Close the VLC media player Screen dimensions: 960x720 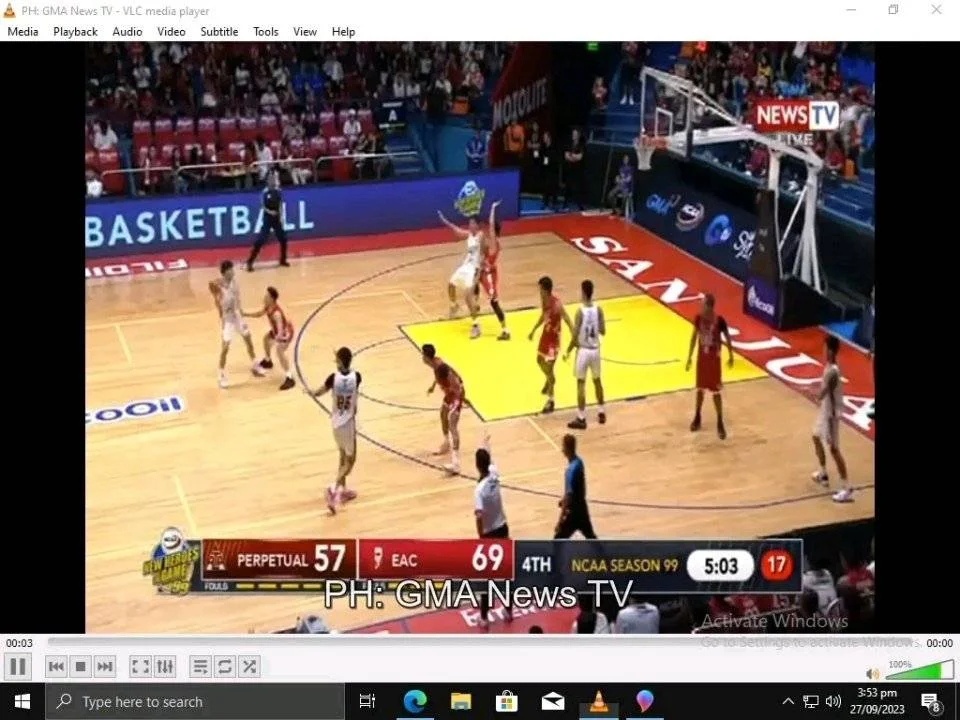pos(936,10)
